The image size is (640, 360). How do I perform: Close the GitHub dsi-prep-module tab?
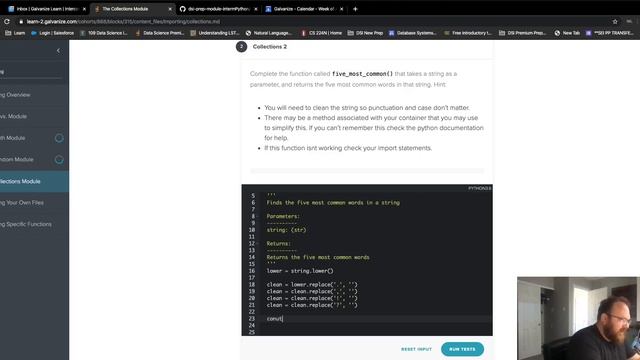coord(256,9)
